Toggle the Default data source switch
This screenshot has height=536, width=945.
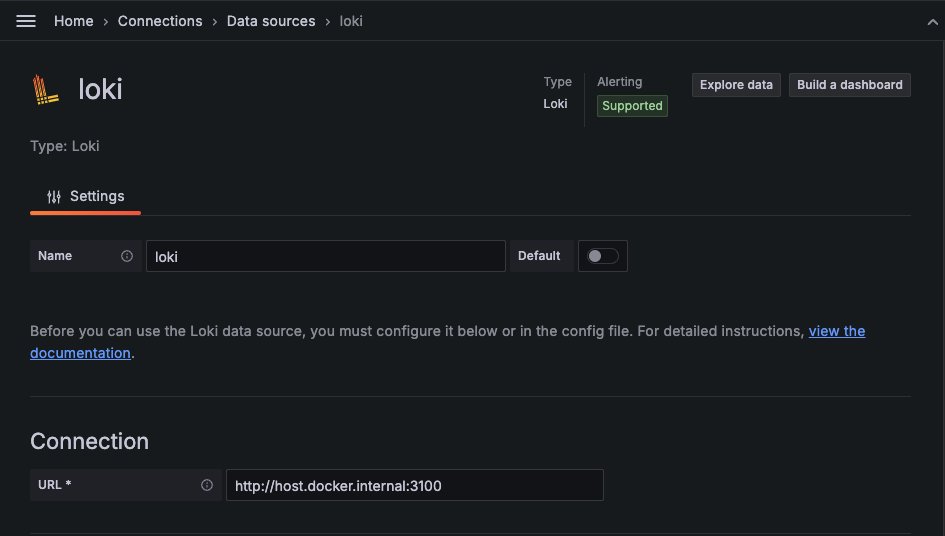pyautogui.click(x=602, y=256)
